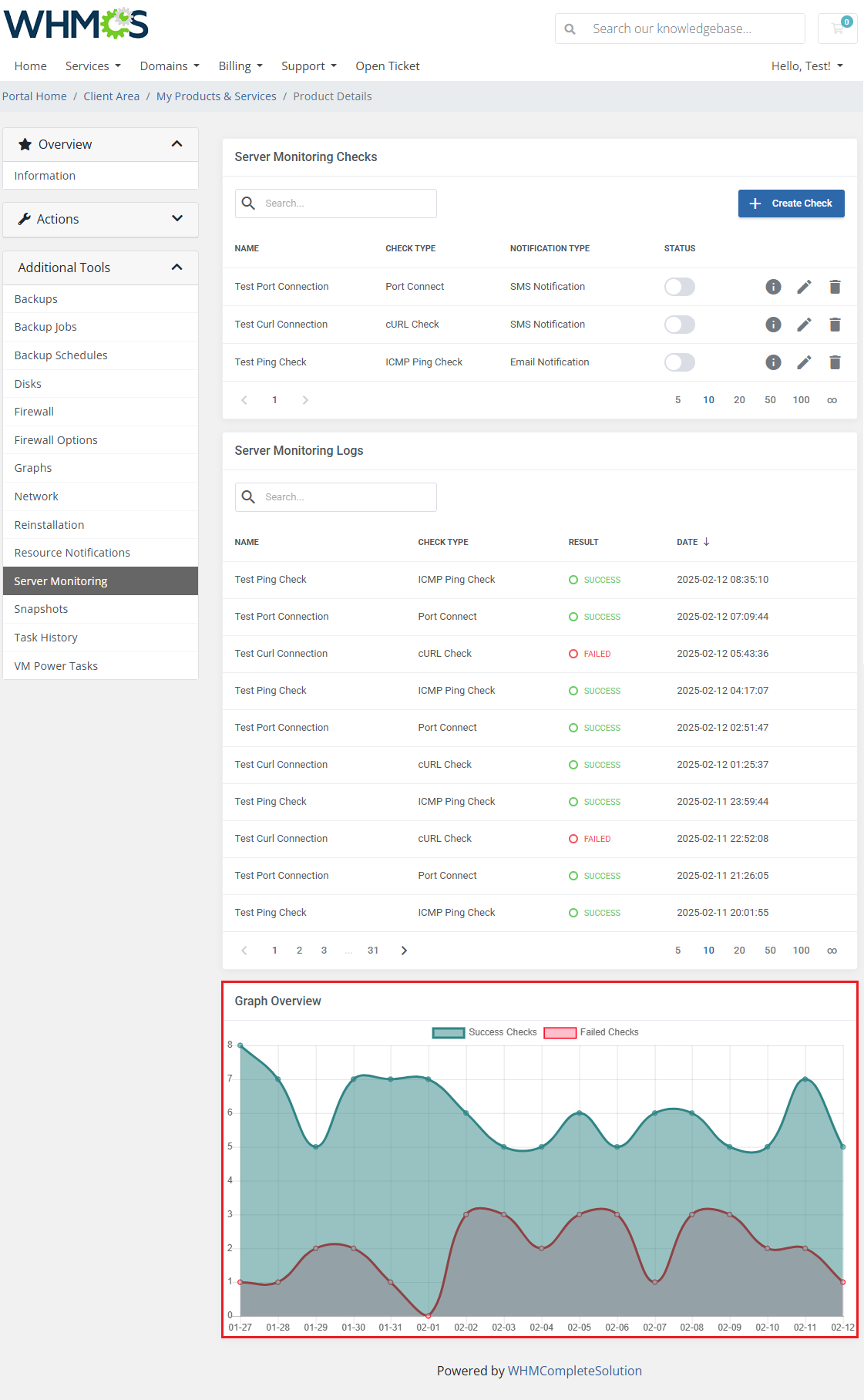864x1400 pixels.
Task: Open Graphs in the sidebar
Action: [x=101, y=468]
